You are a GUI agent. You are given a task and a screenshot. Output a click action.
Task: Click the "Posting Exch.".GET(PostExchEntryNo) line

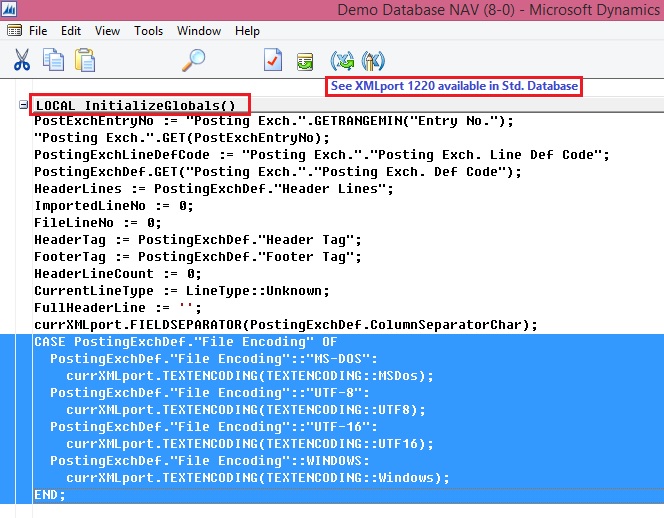coord(182,138)
